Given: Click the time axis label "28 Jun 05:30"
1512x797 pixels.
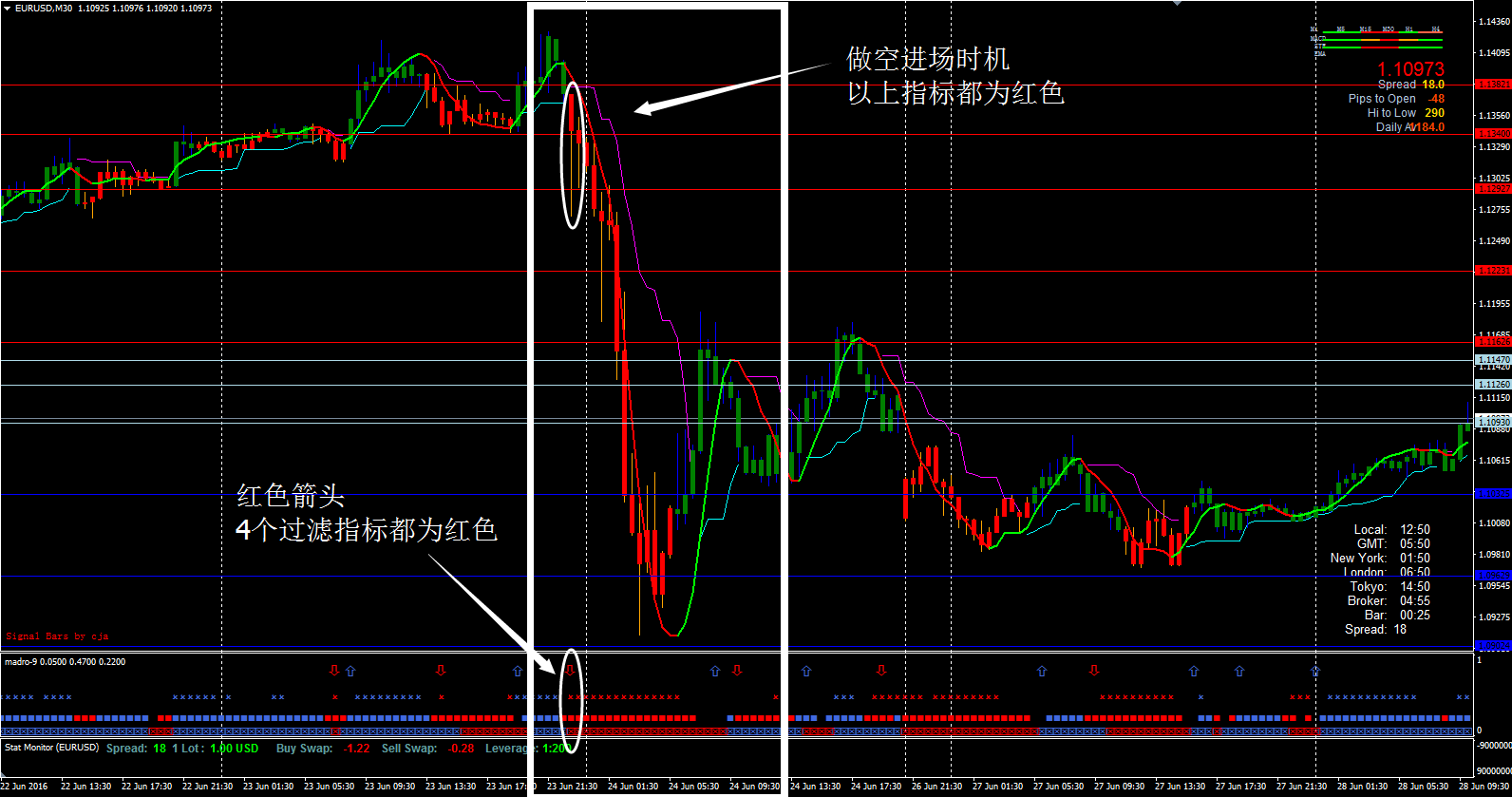Looking at the screenshot, I should pos(1424,787).
